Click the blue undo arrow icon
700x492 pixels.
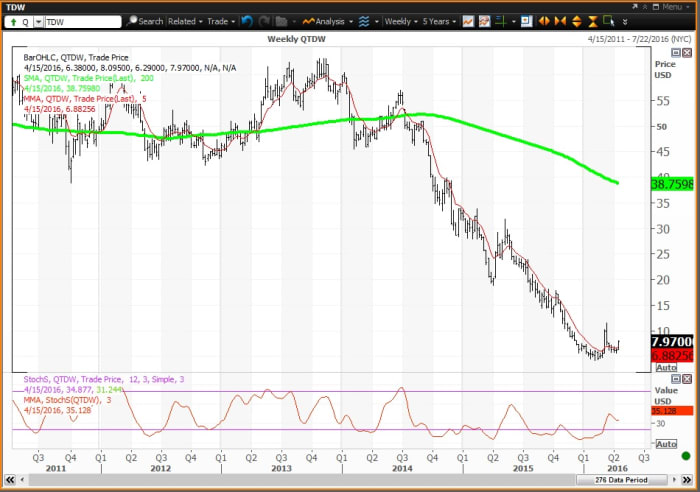point(245,20)
